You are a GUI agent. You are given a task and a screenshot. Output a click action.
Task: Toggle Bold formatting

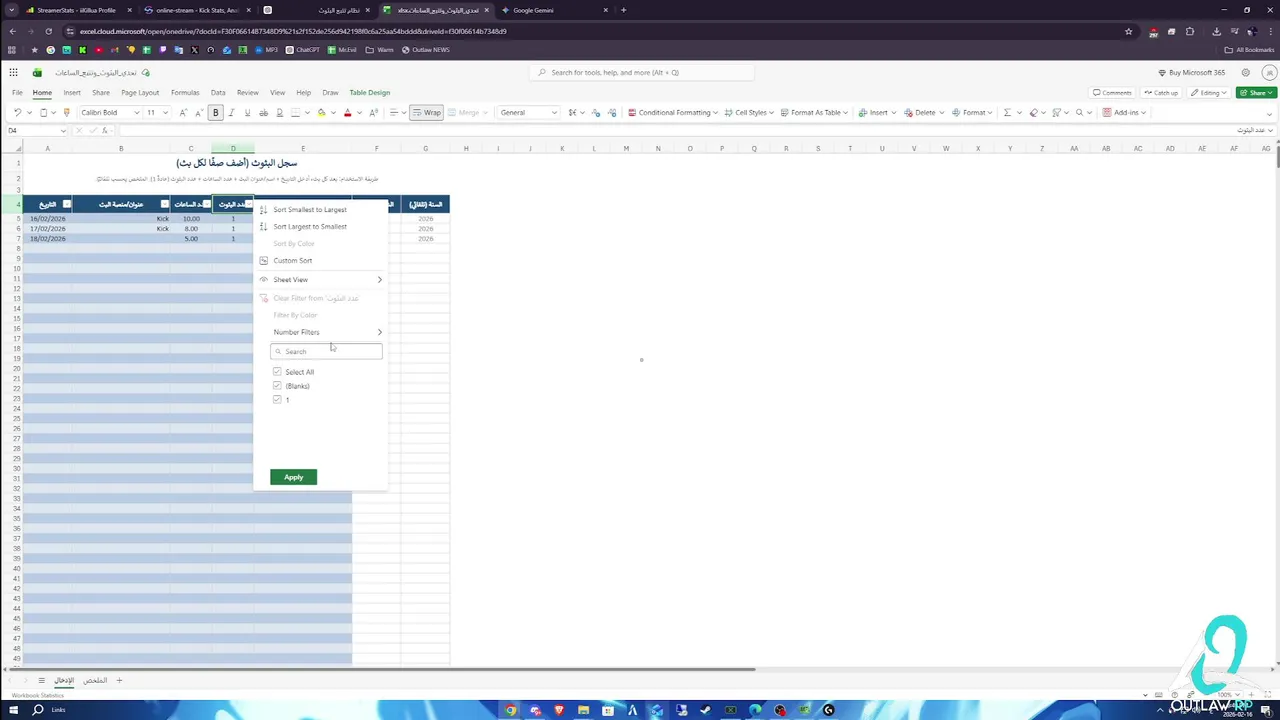(215, 112)
